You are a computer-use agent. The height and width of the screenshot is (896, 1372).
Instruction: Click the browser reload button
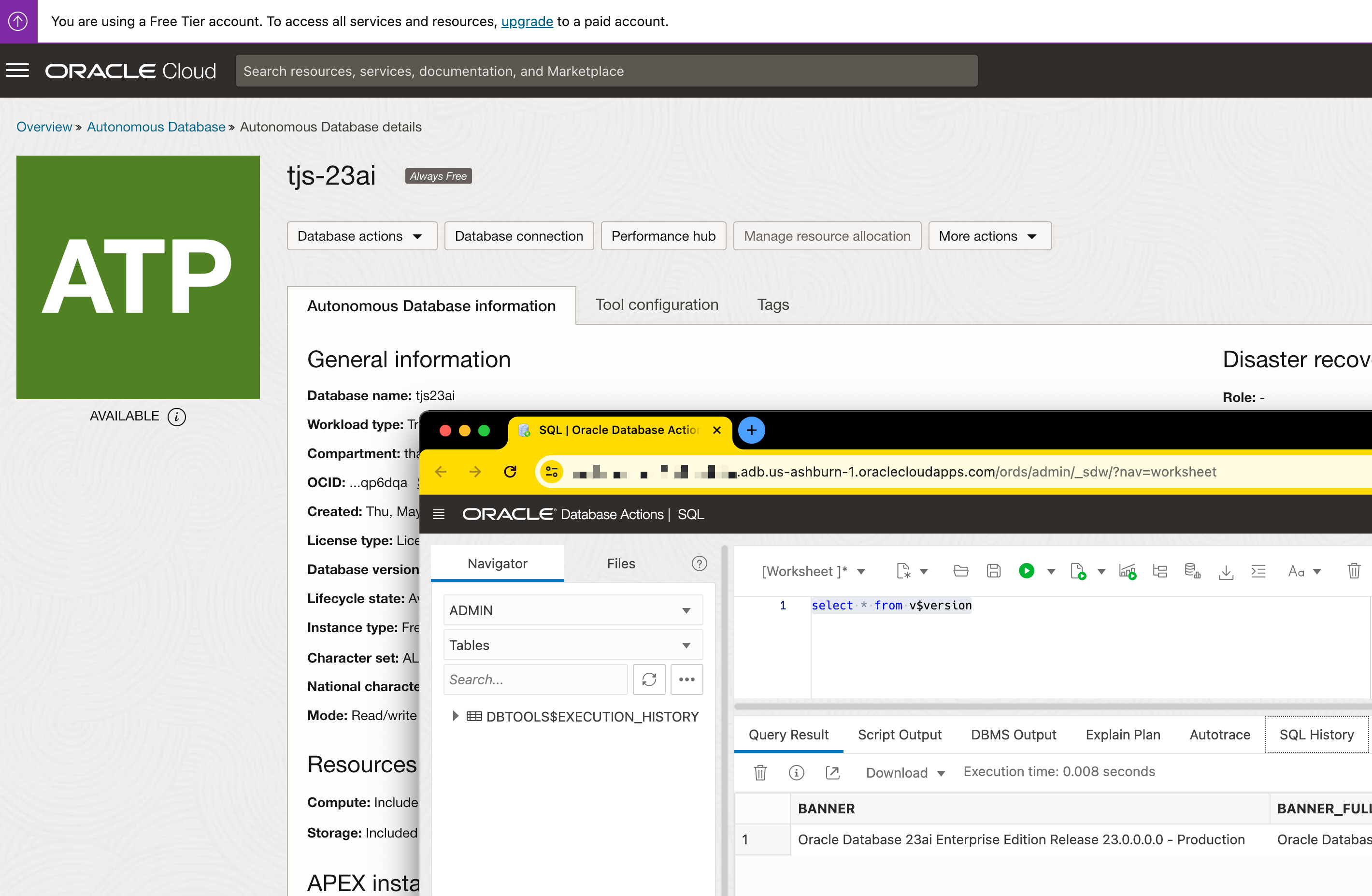(x=510, y=472)
